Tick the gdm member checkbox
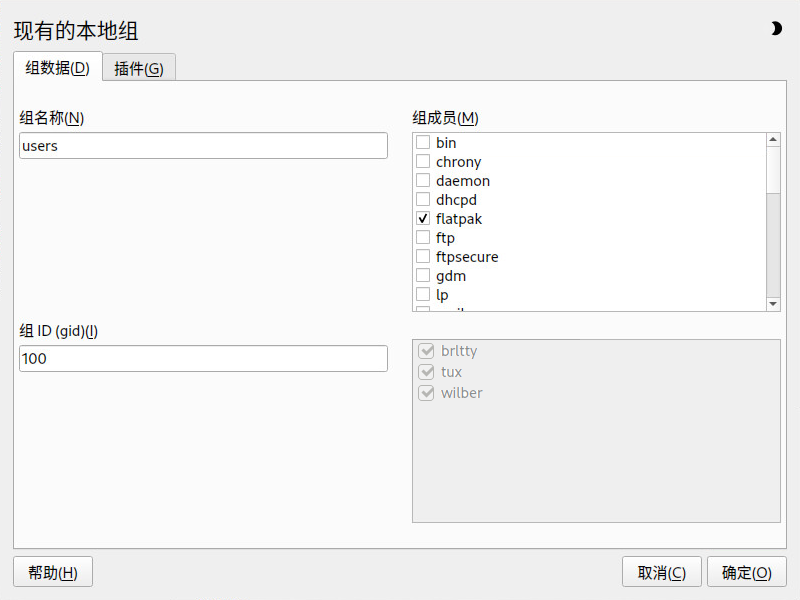Viewport: 800px width, 600px height. coord(423,276)
